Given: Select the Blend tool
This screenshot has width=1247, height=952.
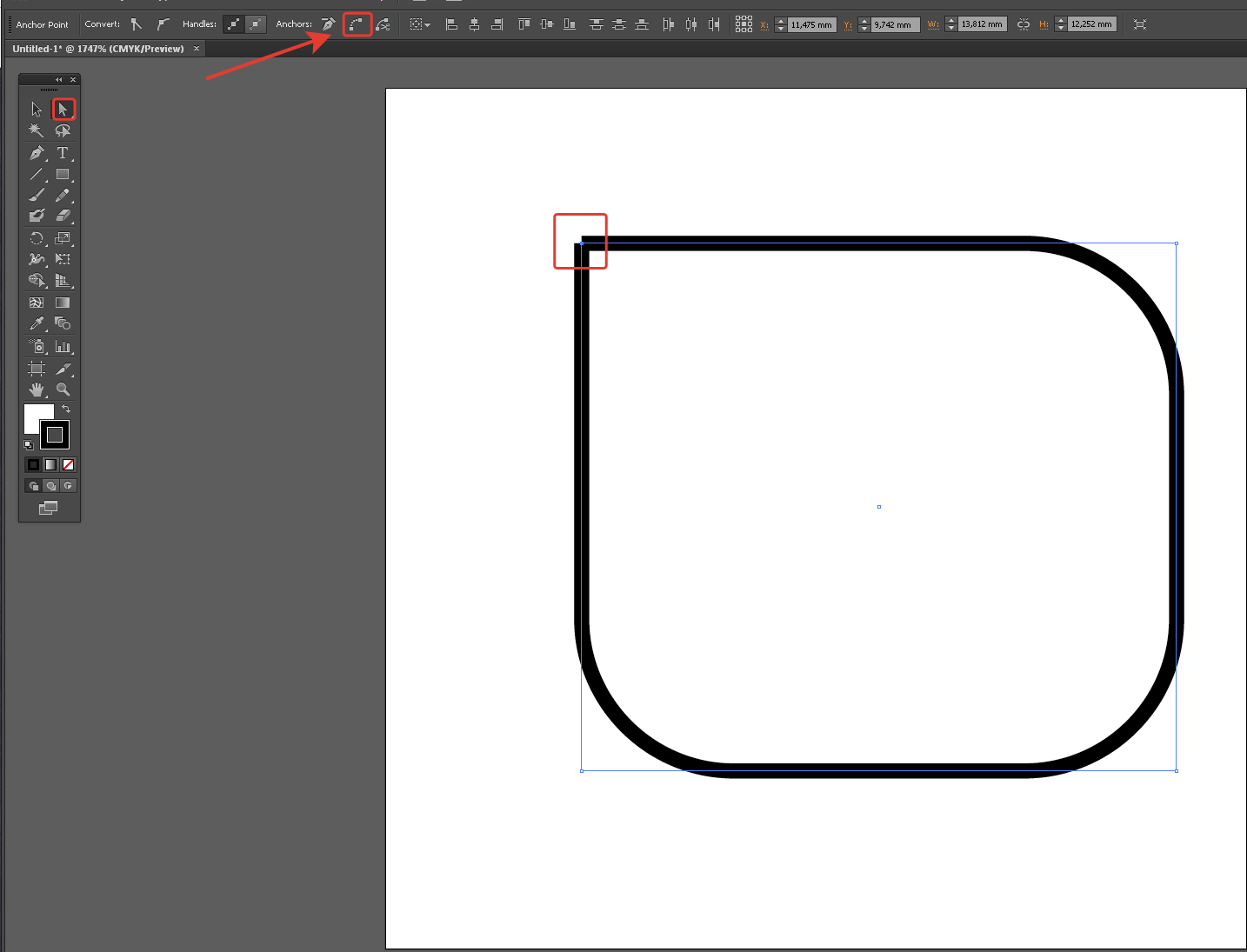Looking at the screenshot, I should pyautogui.click(x=63, y=323).
